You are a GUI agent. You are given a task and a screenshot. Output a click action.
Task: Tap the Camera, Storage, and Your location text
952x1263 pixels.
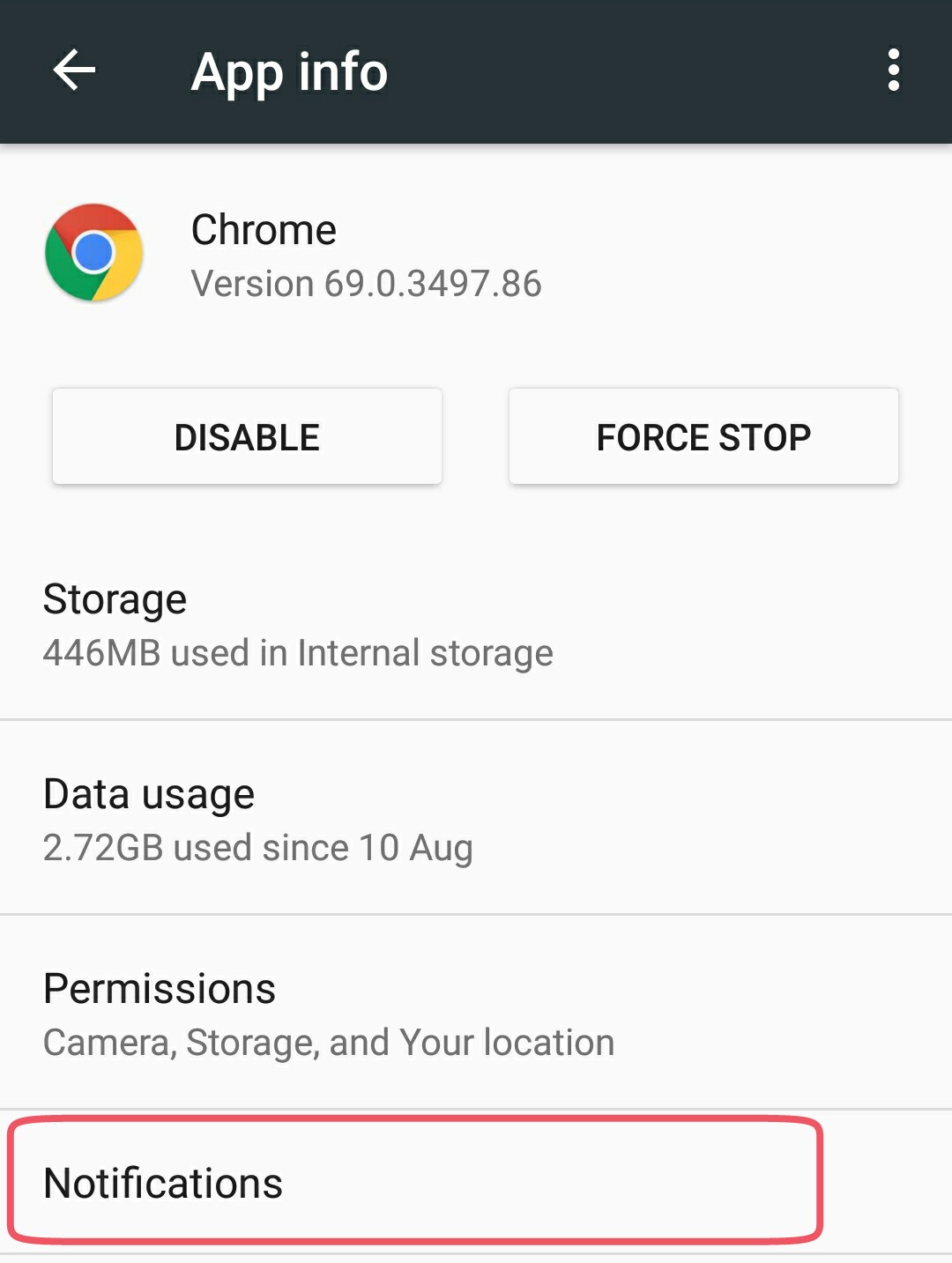329,1043
